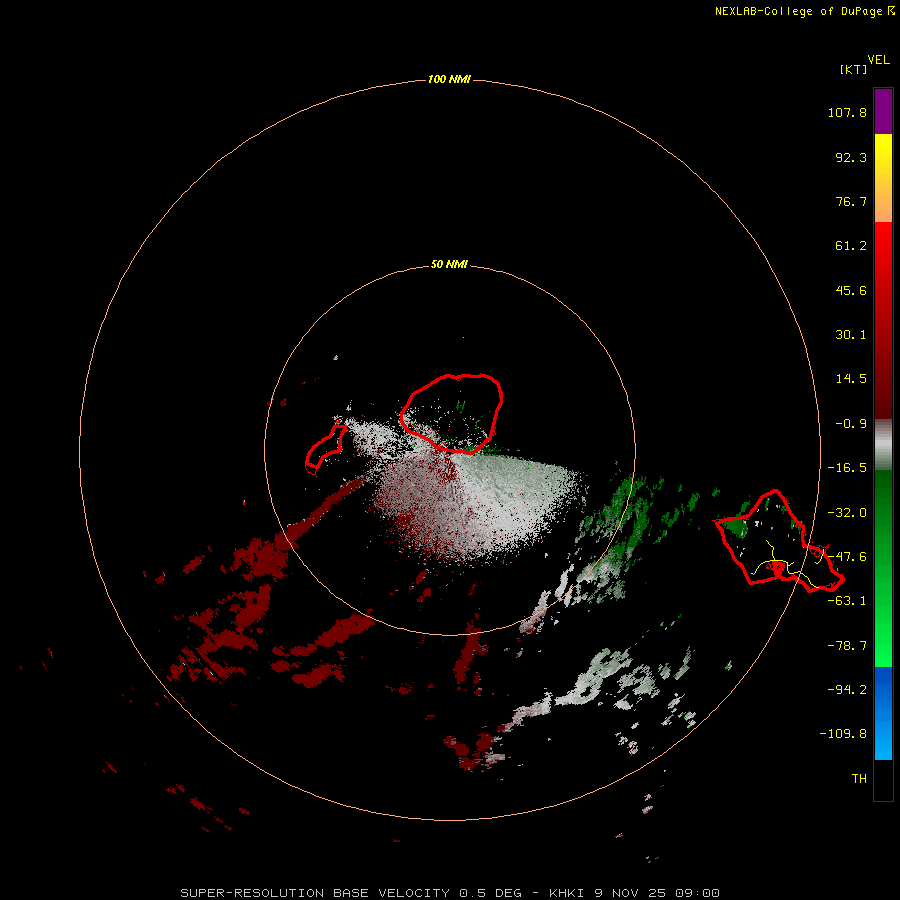Viewport: 900px width, 900px height.
Task: Click the red island outline with yellow roads
Action: click(x=779, y=541)
